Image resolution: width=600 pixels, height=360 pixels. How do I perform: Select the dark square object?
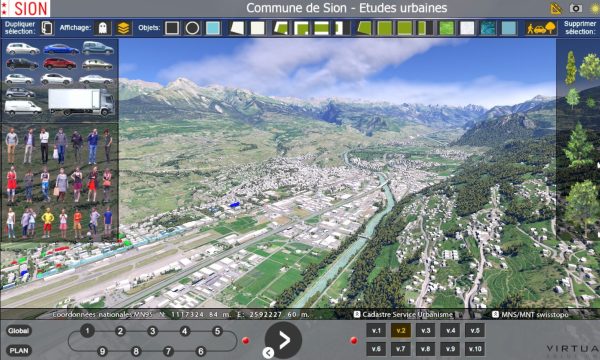172,28
